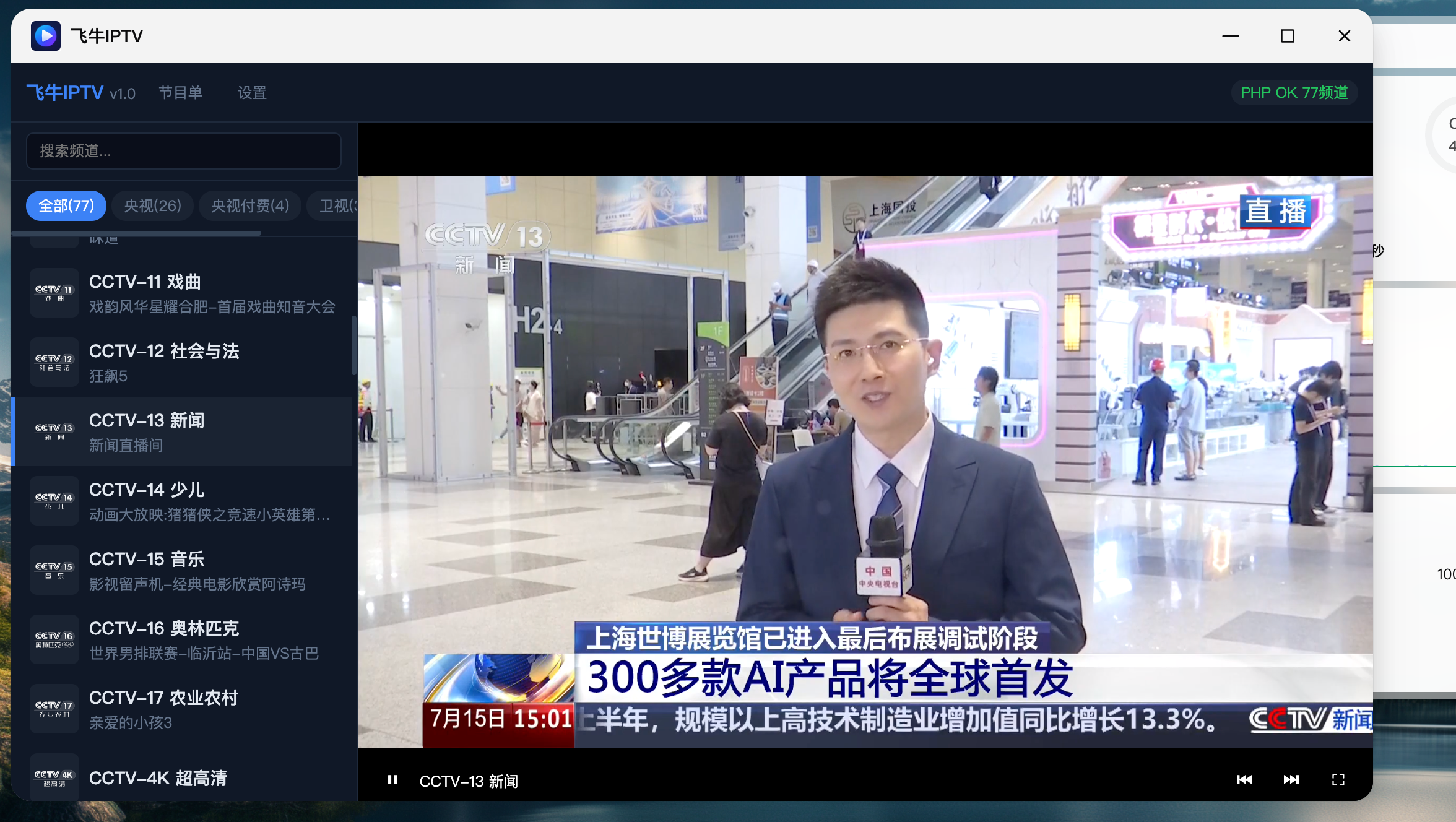Click the CCTV-15 channel logo
1456x822 pixels.
(x=54, y=570)
